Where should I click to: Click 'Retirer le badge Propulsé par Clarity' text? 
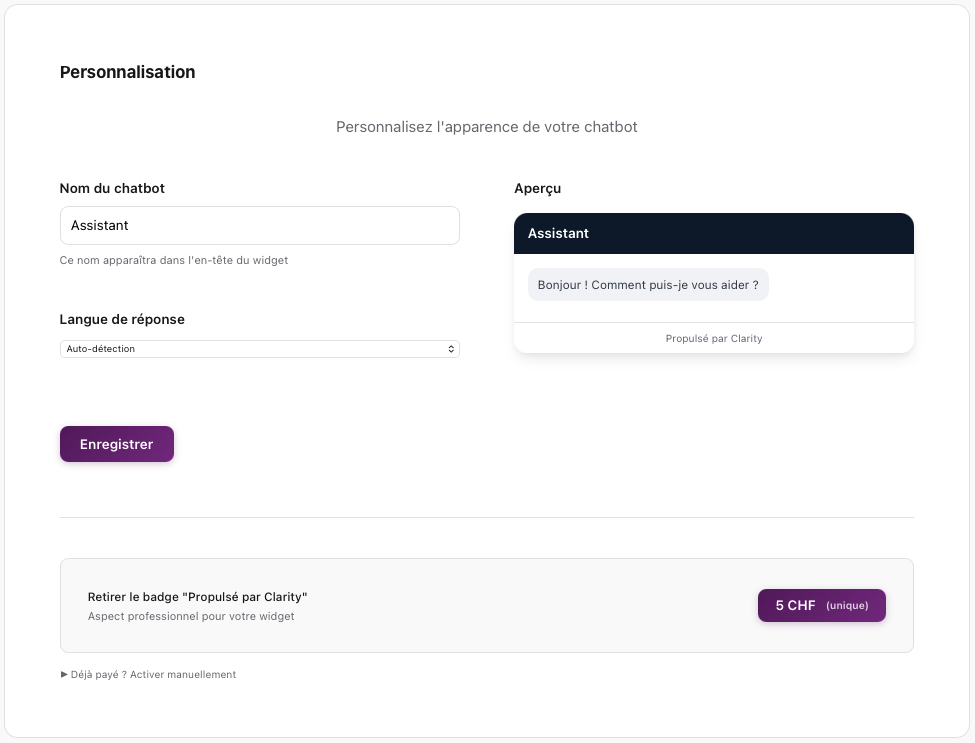pos(197,597)
